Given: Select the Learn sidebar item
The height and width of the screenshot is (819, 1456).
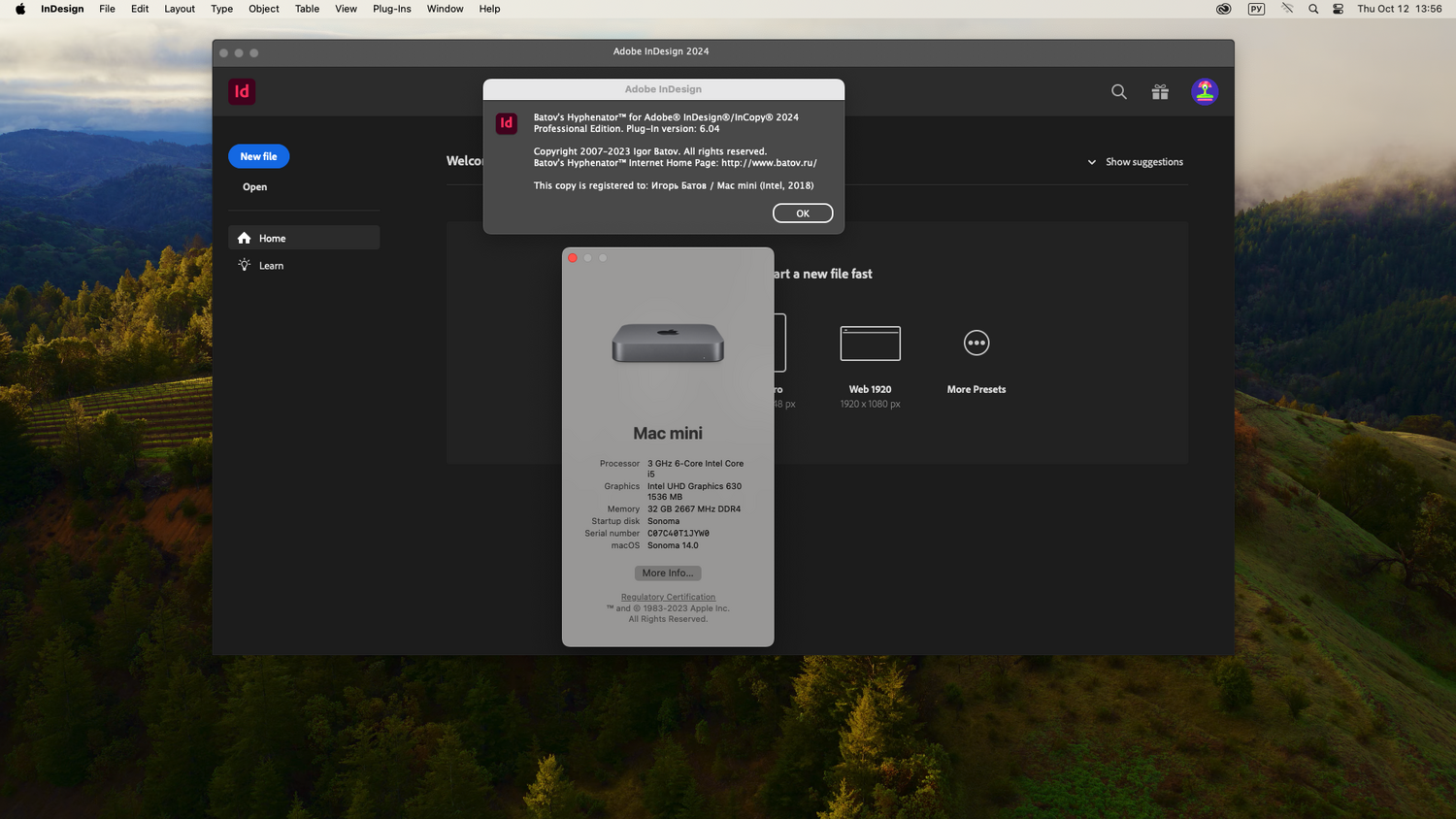Looking at the screenshot, I should tap(304, 265).
